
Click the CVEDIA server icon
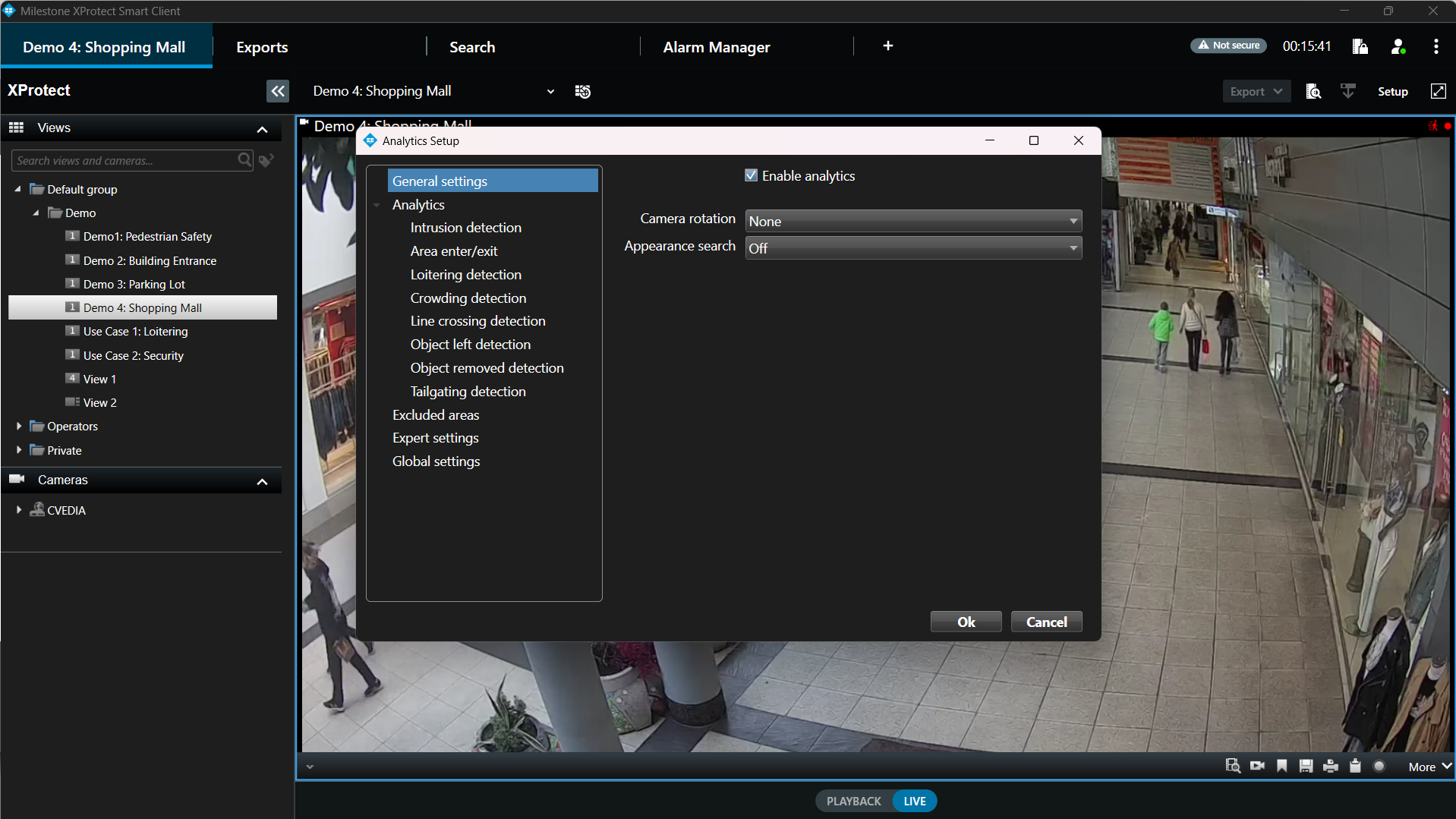pyautogui.click(x=36, y=509)
